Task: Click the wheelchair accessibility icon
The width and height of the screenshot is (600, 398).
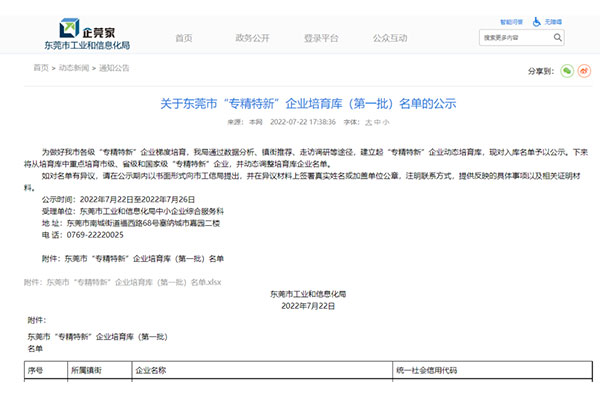Action: 536,22
